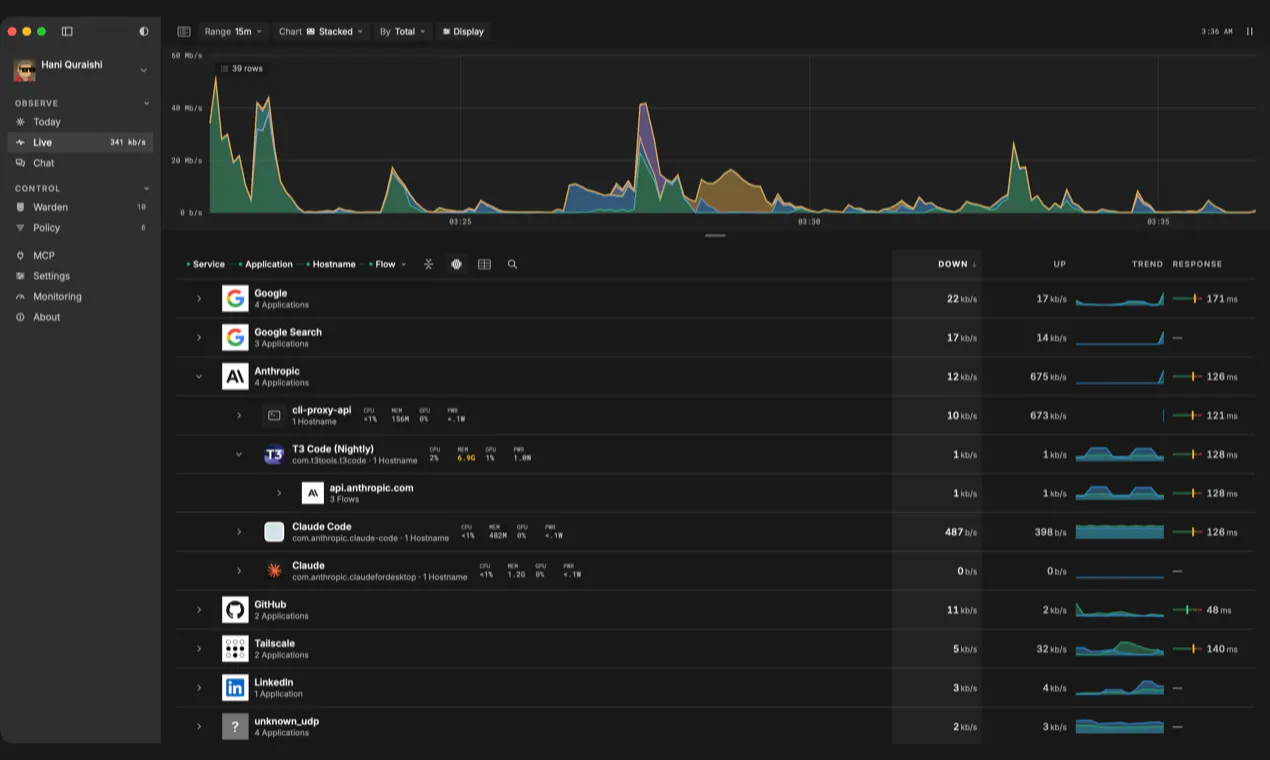The width and height of the screenshot is (1270, 760).
Task: Expand the Tailscale service row
Action: pyautogui.click(x=199, y=649)
